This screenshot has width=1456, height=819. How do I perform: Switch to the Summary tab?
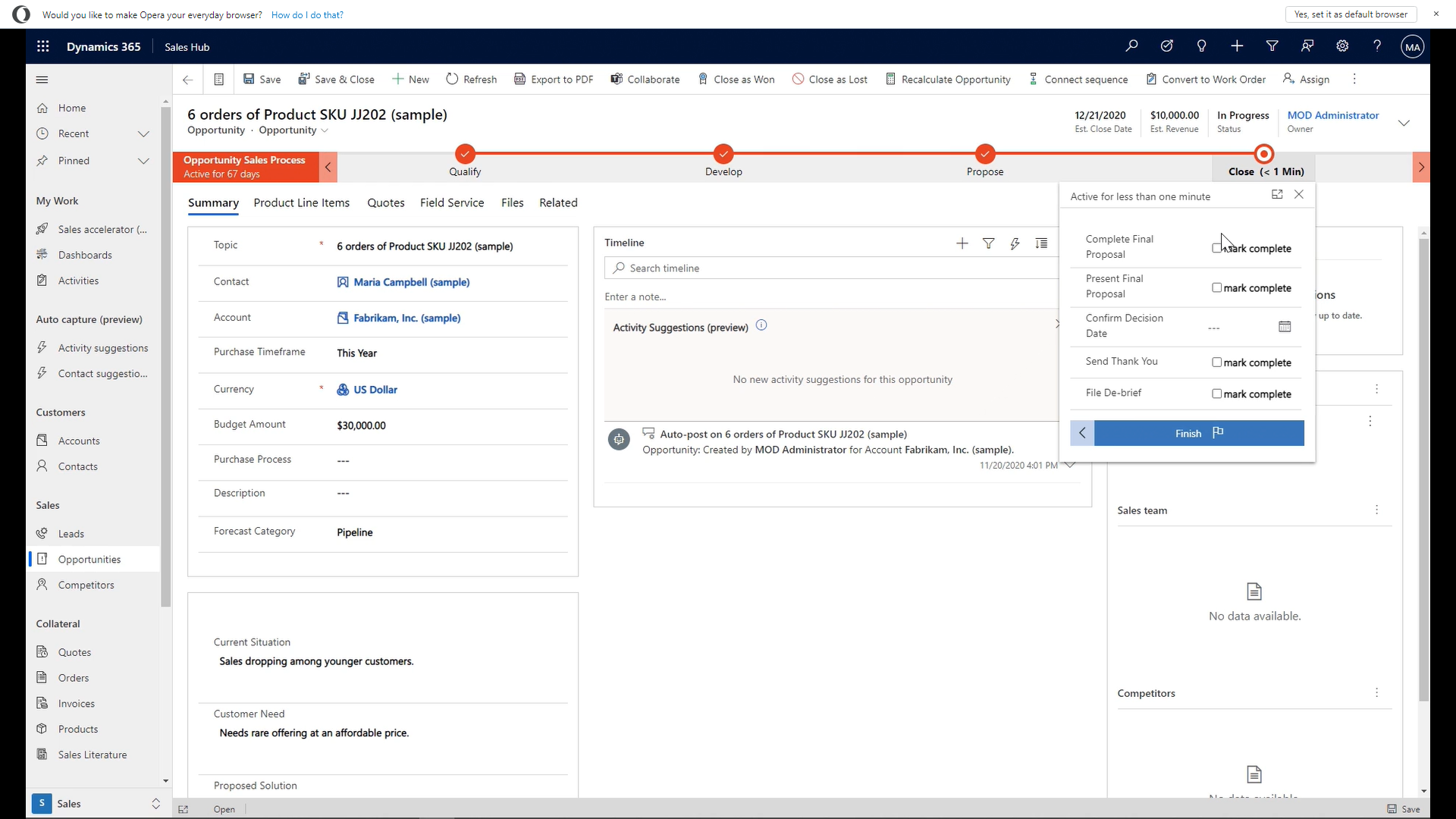pos(213,202)
